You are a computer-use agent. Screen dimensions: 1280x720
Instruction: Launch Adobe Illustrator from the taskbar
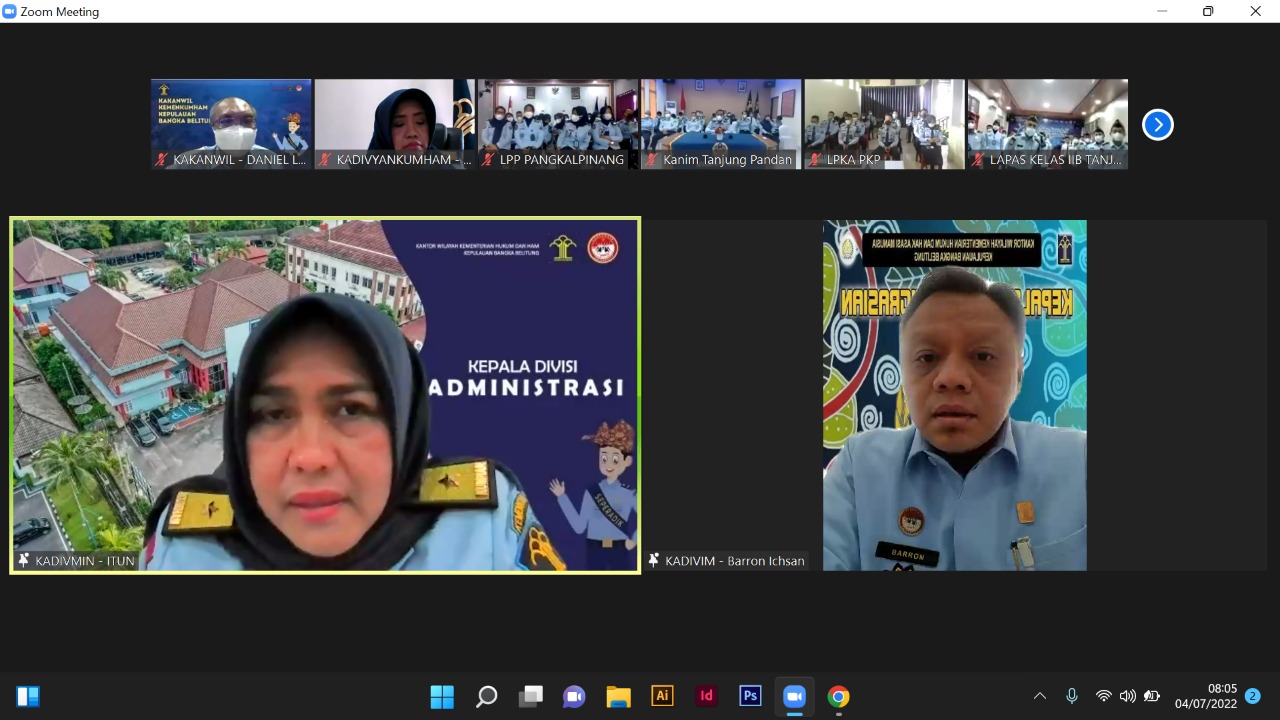pyautogui.click(x=662, y=697)
